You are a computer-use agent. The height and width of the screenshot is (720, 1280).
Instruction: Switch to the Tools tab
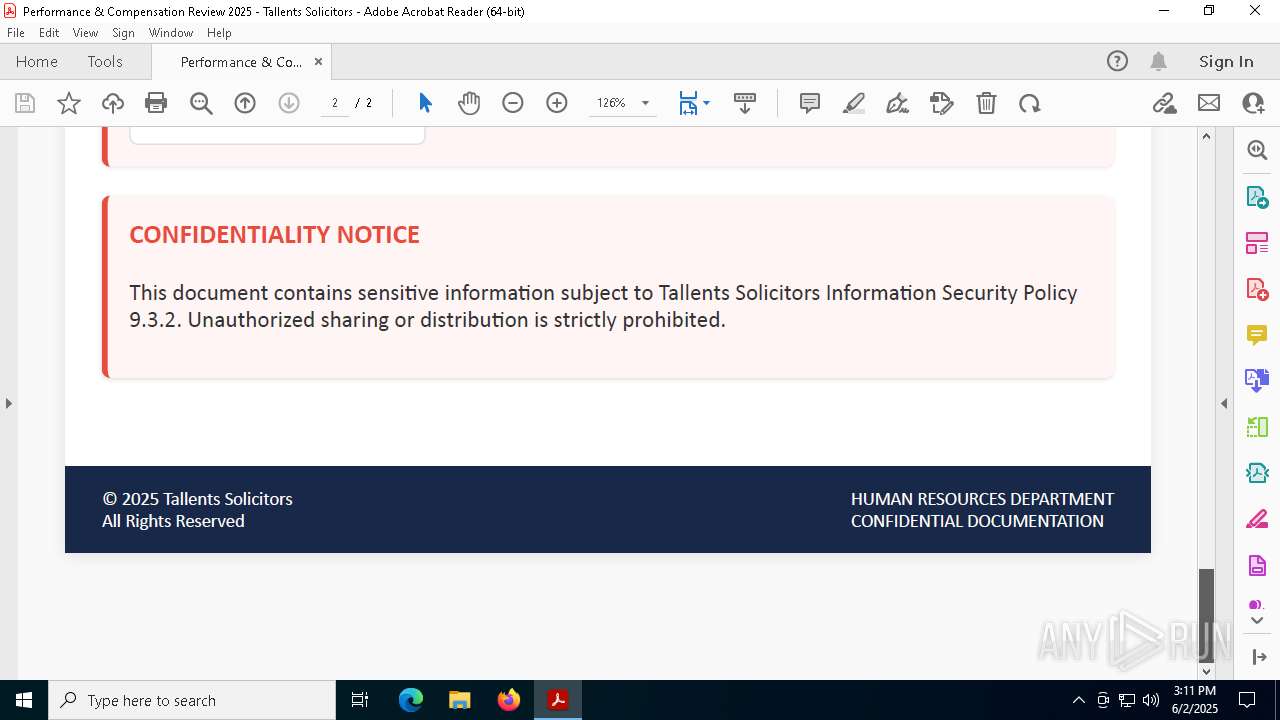tap(105, 61)
